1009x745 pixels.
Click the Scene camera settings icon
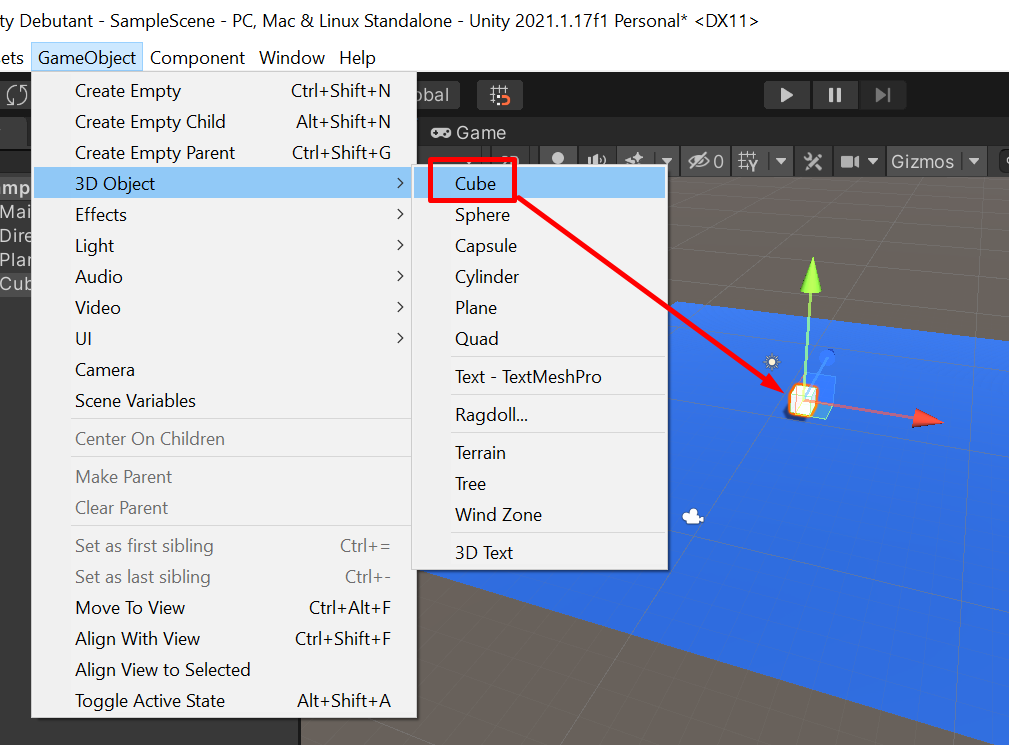click(x=850, y=161)
